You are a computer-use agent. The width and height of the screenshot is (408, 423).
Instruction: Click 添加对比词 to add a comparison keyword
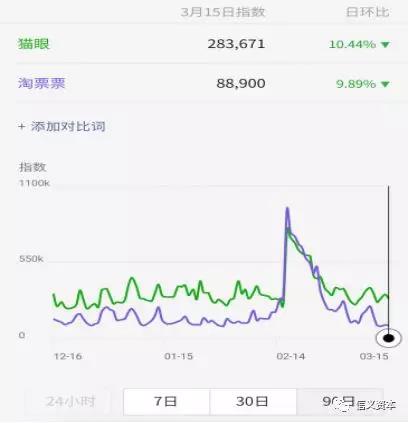click(x=68, y=127)
